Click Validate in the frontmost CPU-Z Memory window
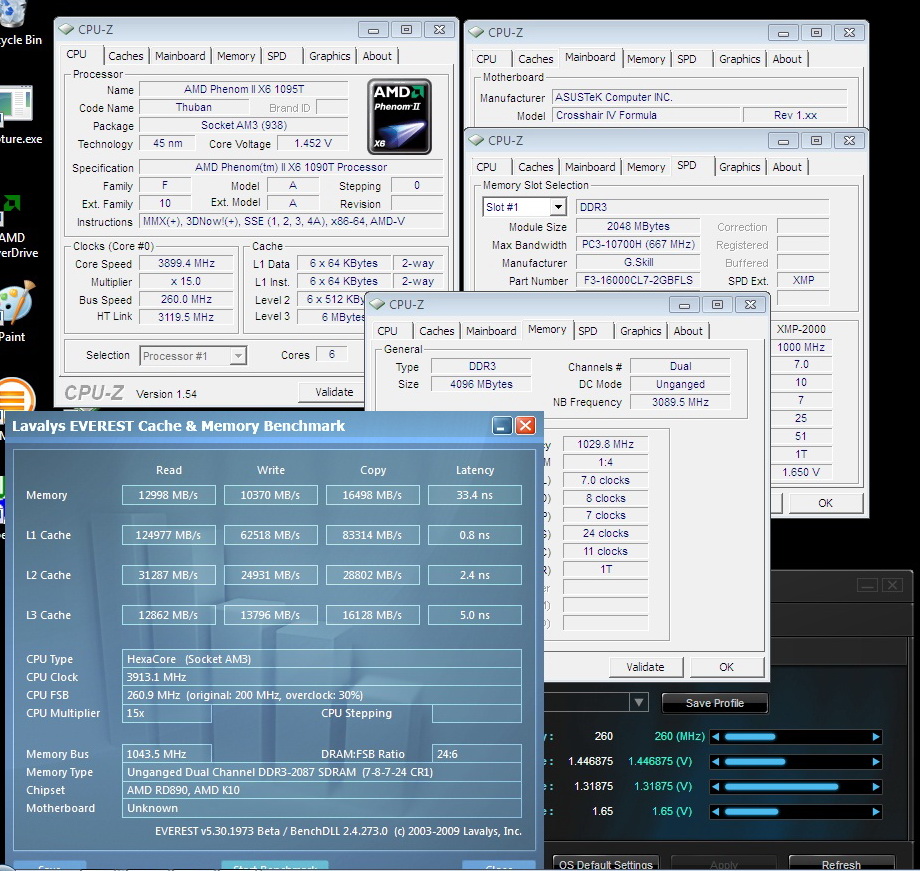This screenshot has height=871, width=920. (645, 667)
